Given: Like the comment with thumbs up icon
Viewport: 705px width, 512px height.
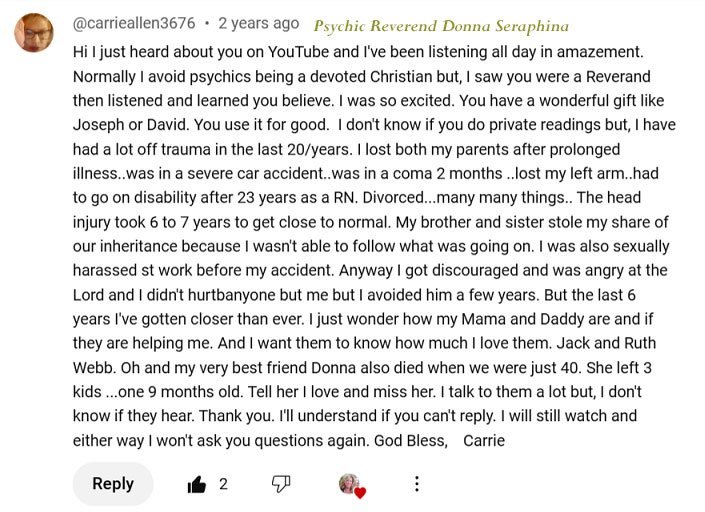Looking at the screenshot, I should point(196,485).
